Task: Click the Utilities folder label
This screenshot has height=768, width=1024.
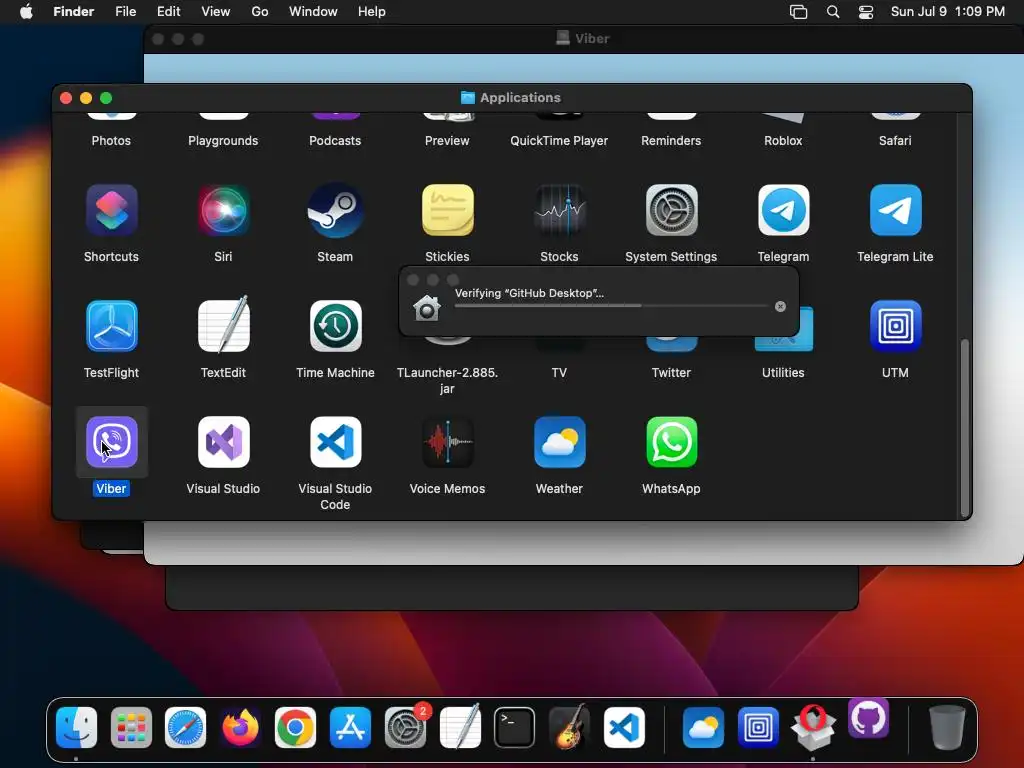Action: (783, 372)
